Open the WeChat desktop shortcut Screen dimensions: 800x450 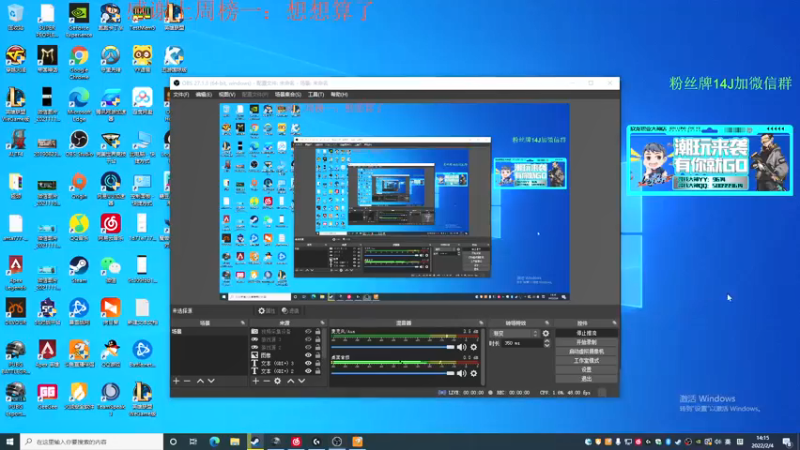click(x=111, y=270)
